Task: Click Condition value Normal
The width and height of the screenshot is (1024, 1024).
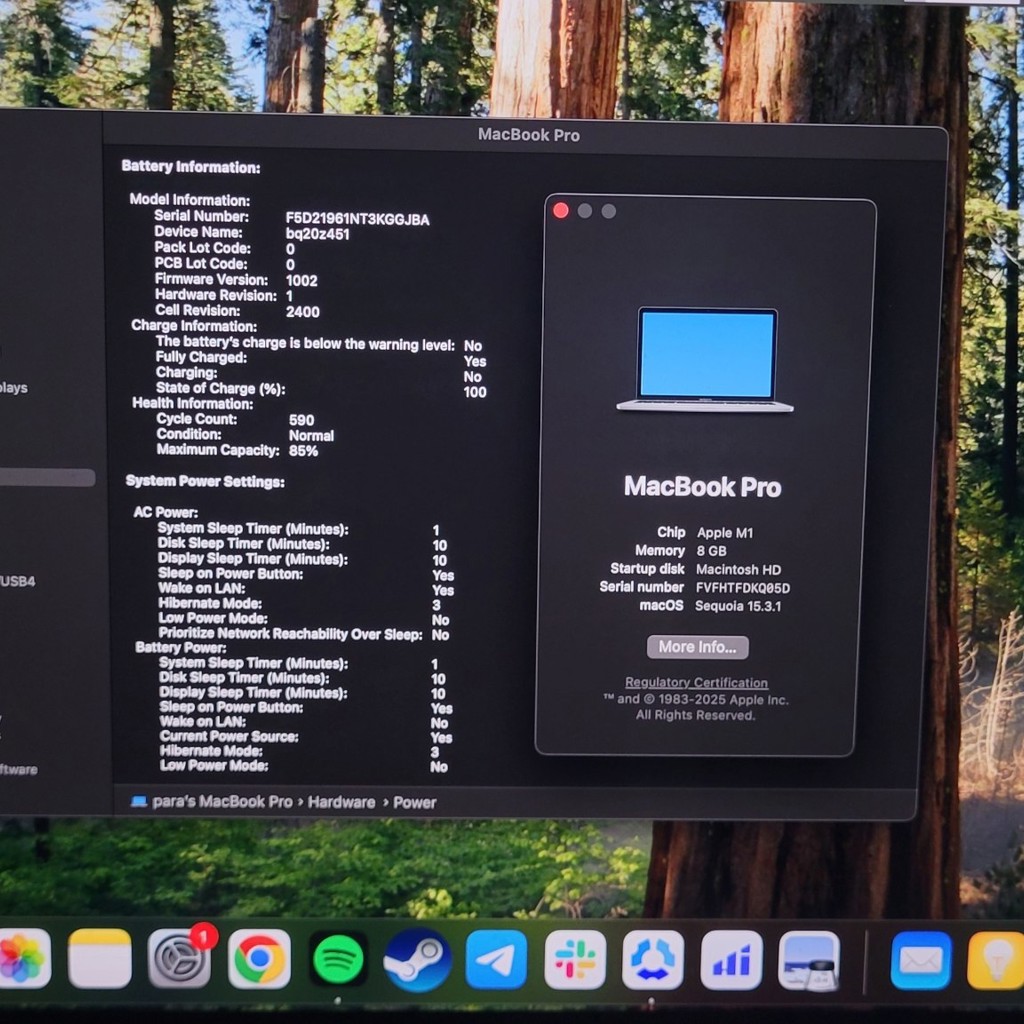Action: 312,436
